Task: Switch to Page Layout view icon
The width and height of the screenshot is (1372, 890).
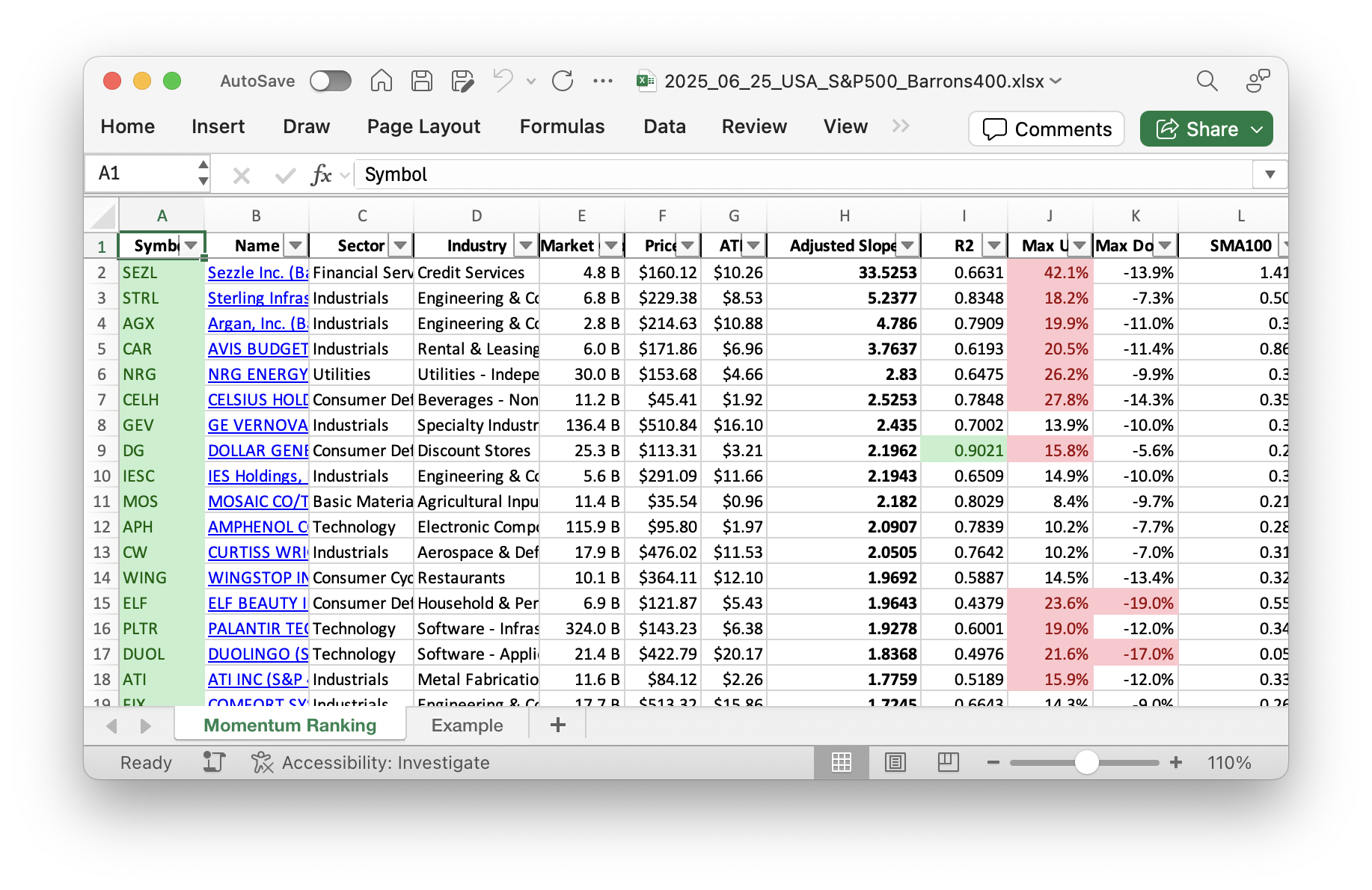Action: pos(895,762)
